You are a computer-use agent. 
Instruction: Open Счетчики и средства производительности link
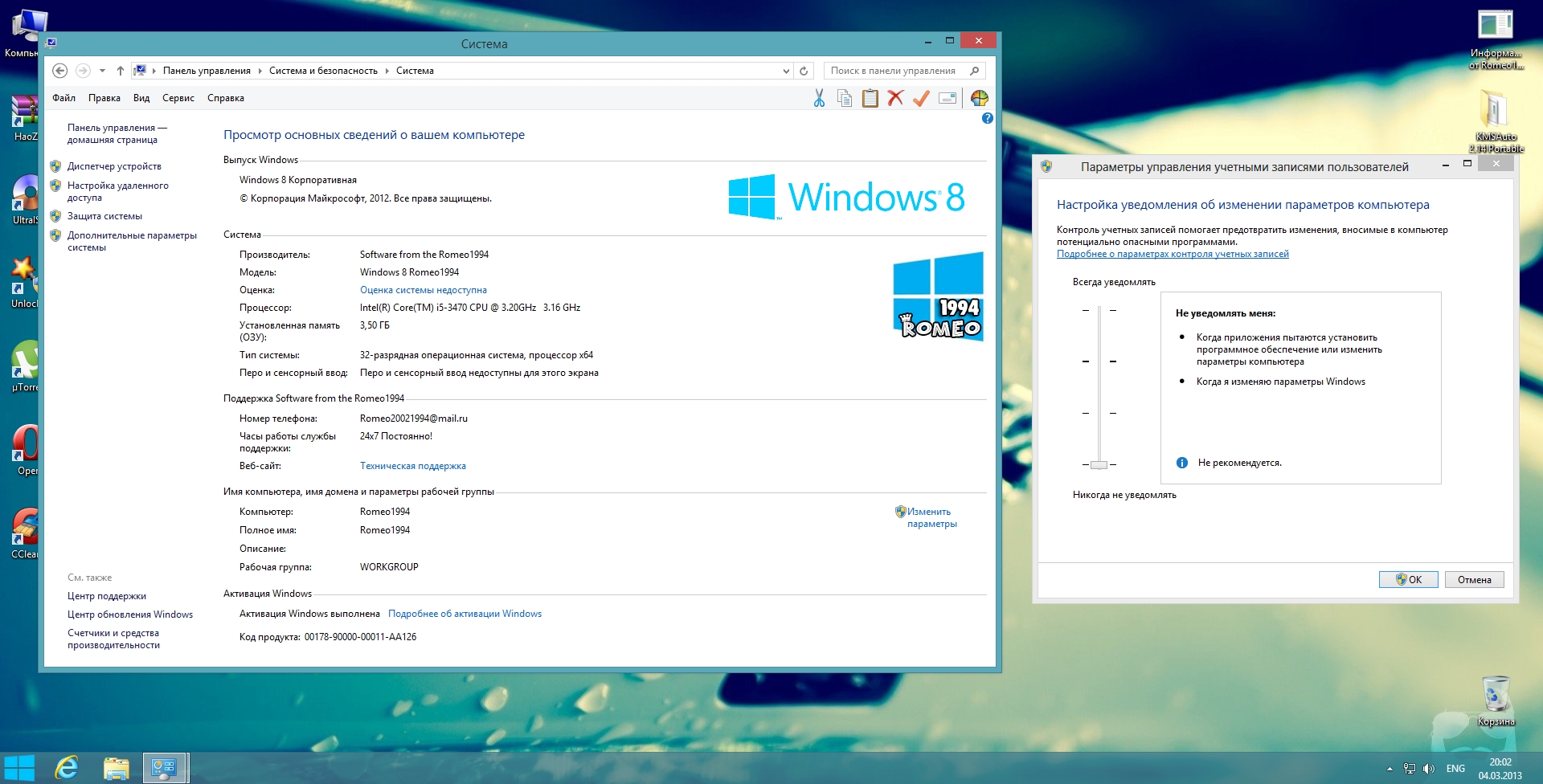click(x=113, y=639)
